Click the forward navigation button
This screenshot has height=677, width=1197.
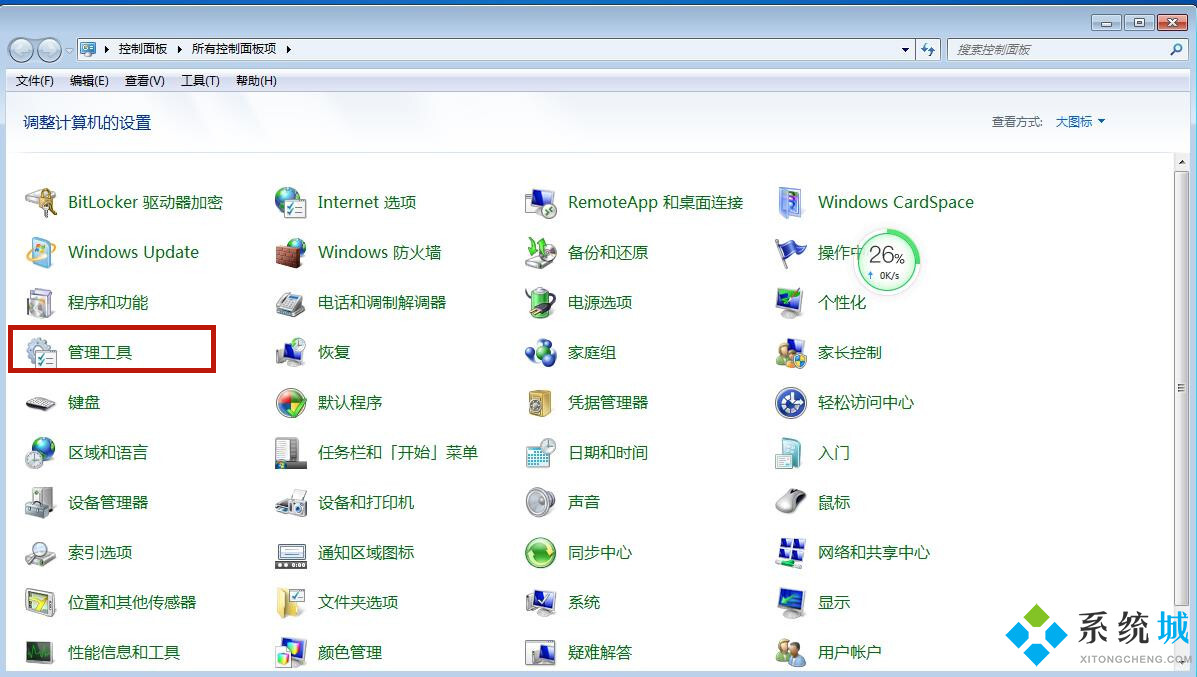[x=50, y=50]
